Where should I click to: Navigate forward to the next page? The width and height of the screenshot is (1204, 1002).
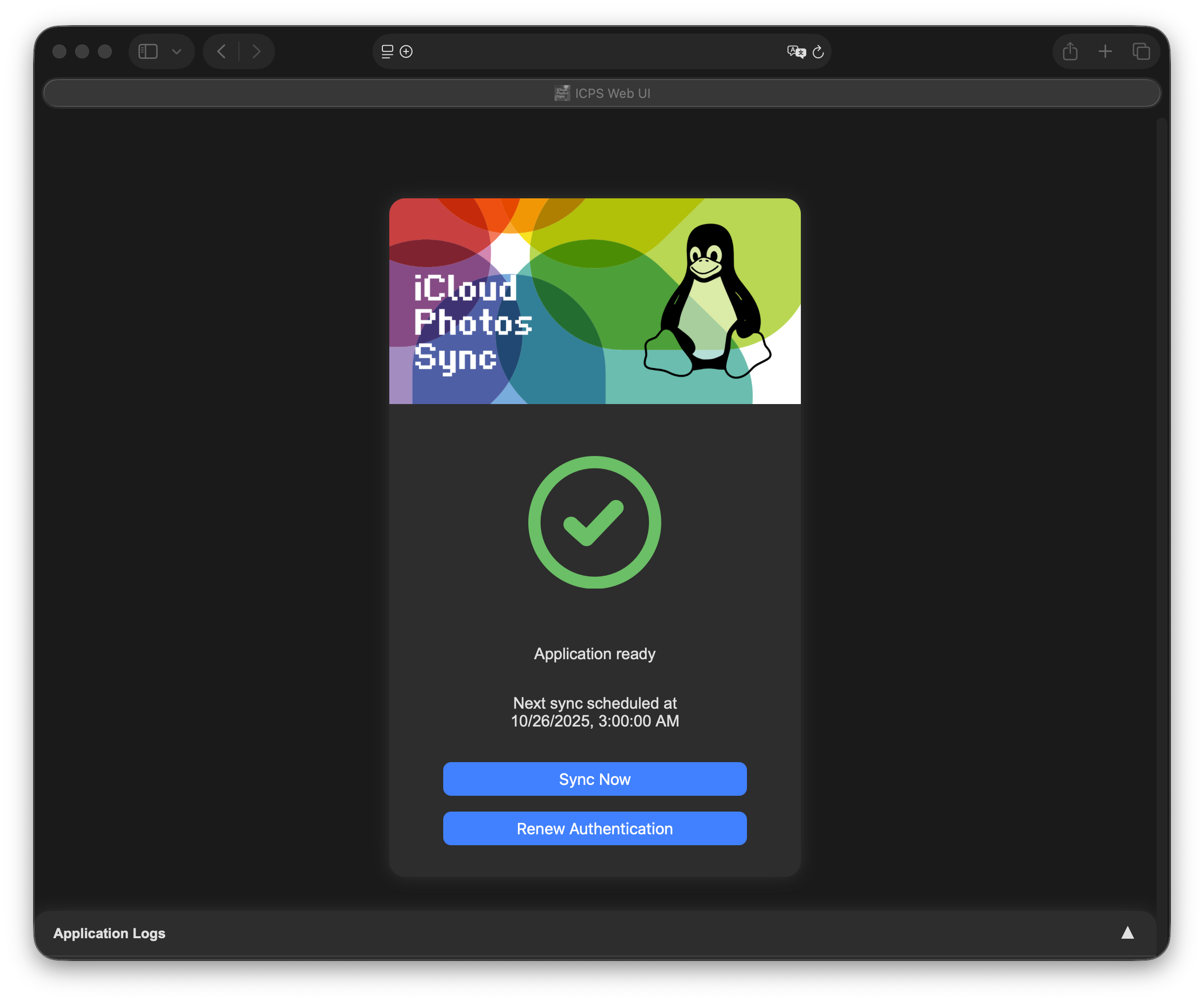(256, 51)
